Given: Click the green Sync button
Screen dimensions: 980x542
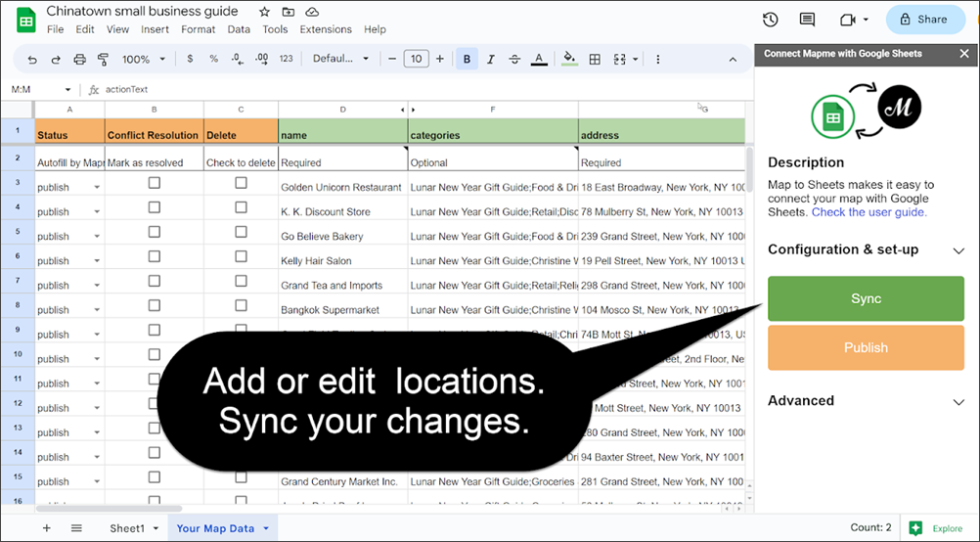Looking at the screenshot, I should (x=866, y=299).
